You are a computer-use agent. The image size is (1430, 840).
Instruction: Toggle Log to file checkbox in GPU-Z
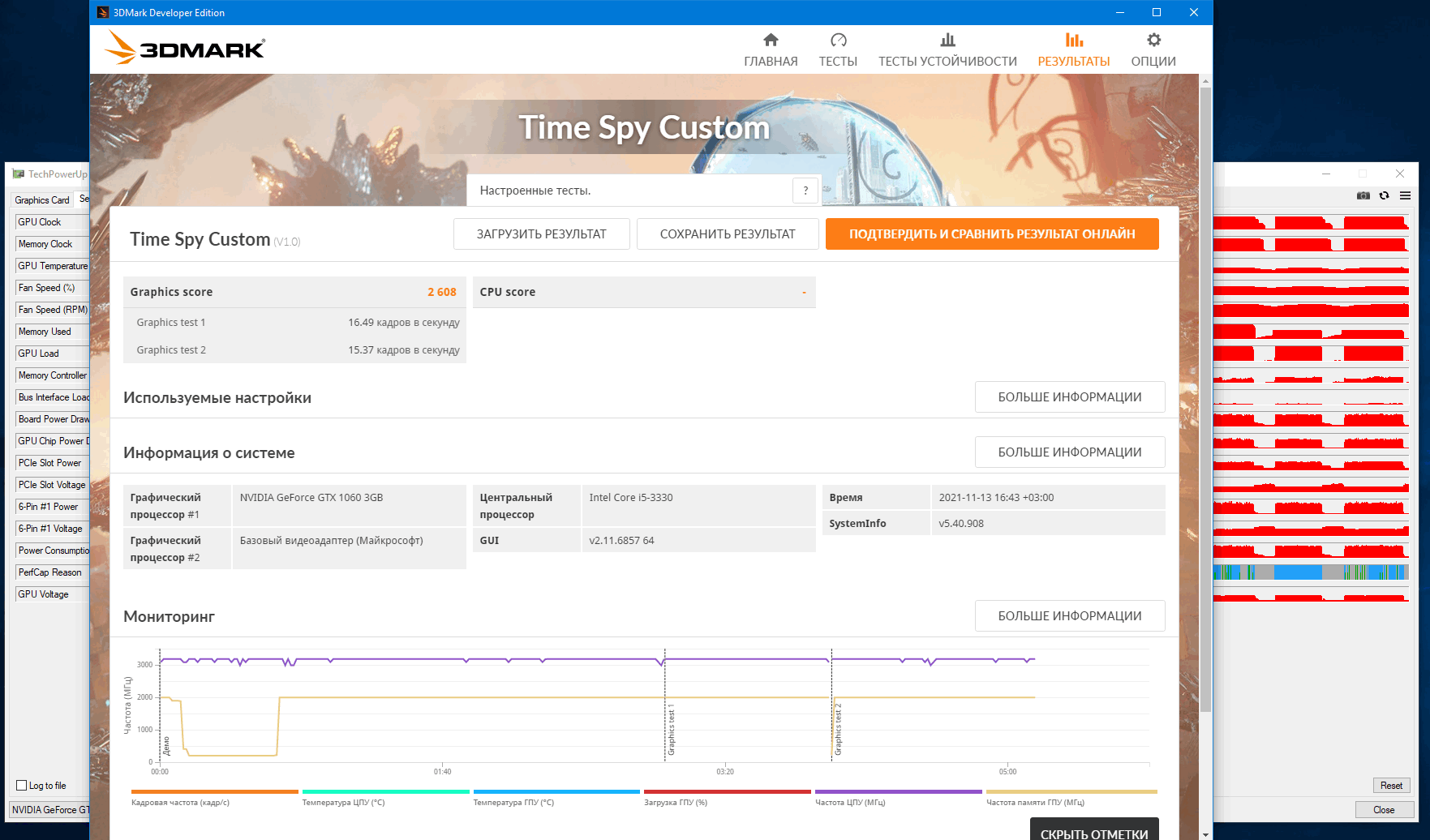click(x=22, y=785)
